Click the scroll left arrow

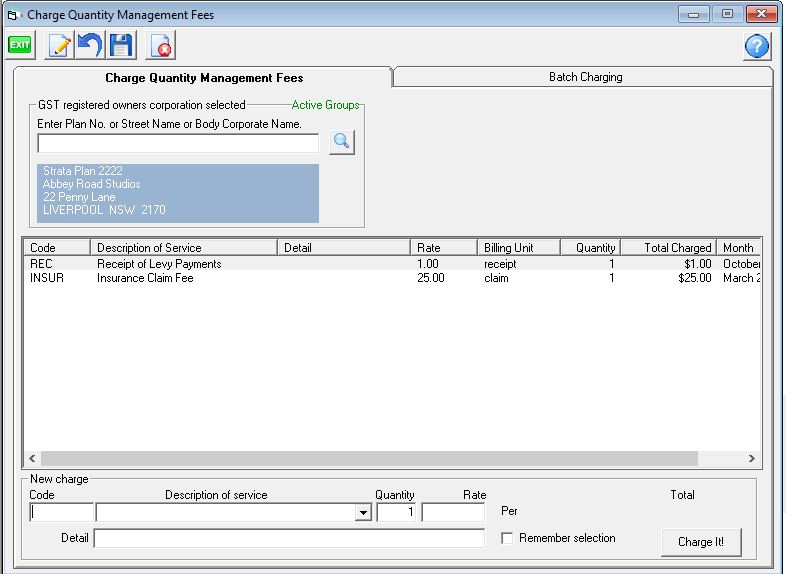point(32,458)
